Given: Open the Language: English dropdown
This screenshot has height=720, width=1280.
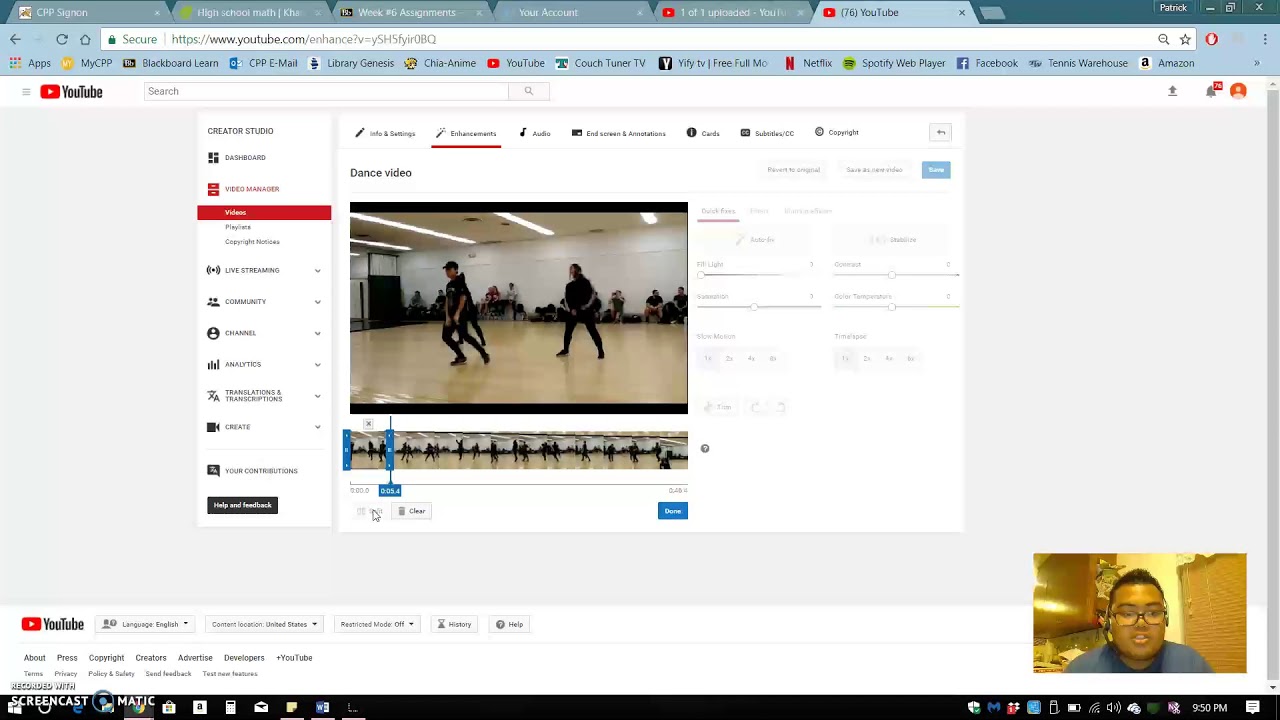Looking at the screenshot, I should [146, 624].
